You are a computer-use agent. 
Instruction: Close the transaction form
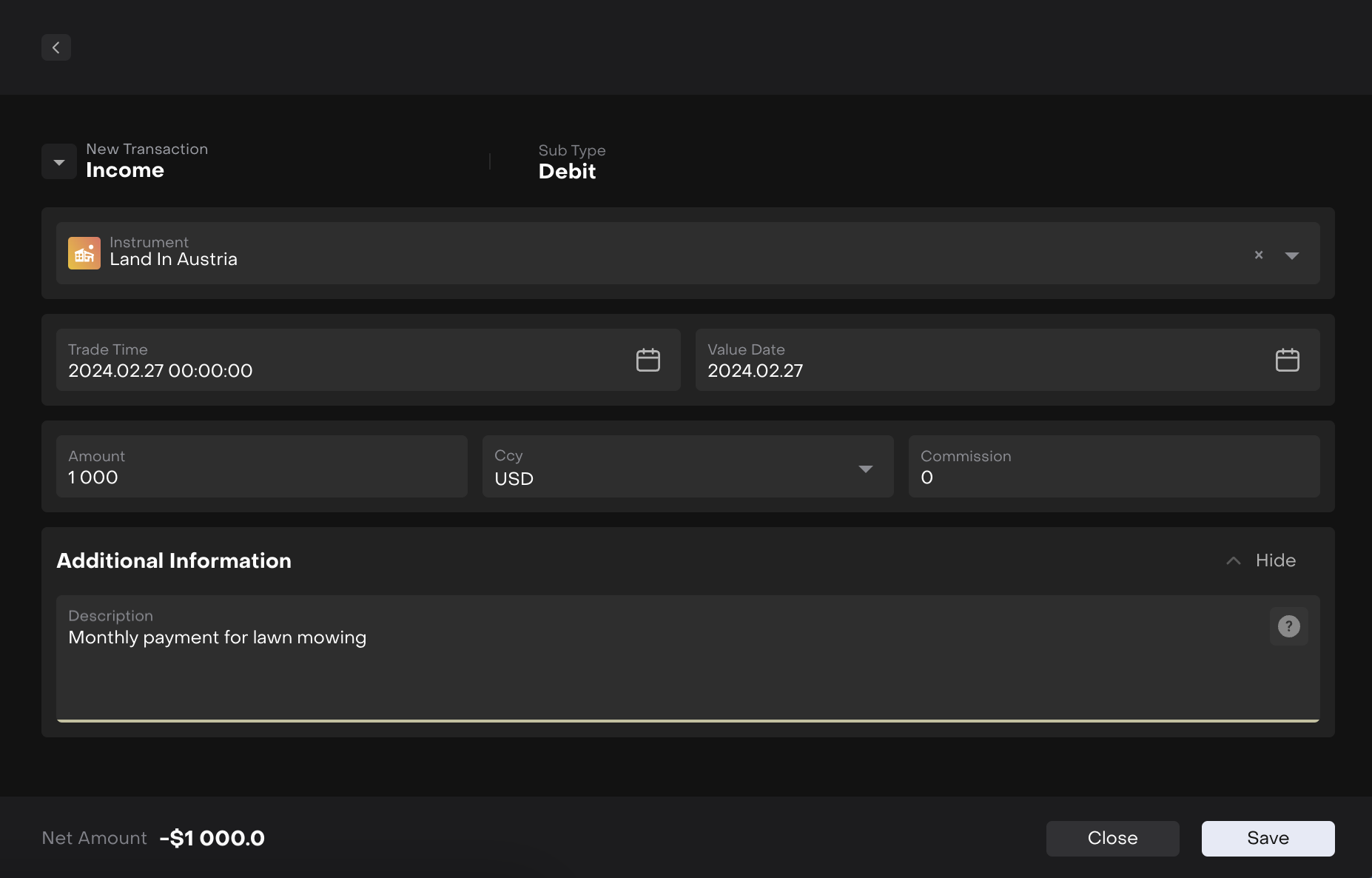pyautogui.click(x=1112, y=838)
